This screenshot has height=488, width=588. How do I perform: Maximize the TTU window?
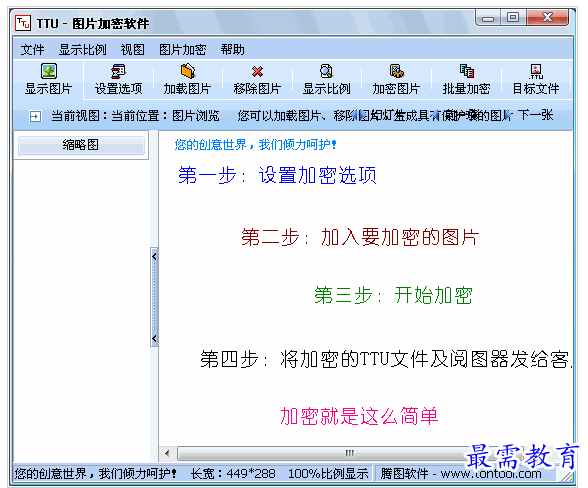coord(513,17)
